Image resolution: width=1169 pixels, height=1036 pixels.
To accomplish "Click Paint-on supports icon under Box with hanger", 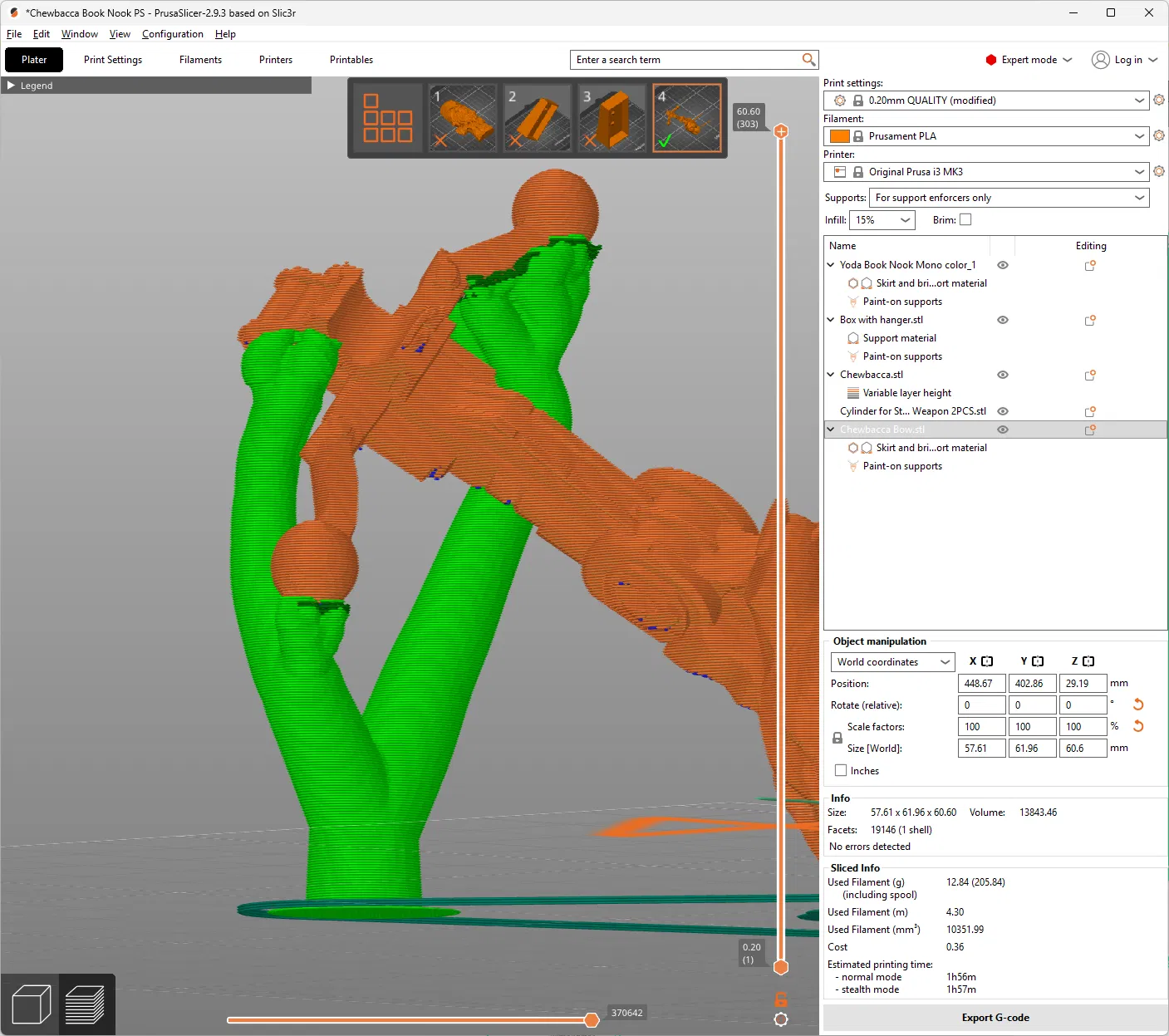I will 853,356.
